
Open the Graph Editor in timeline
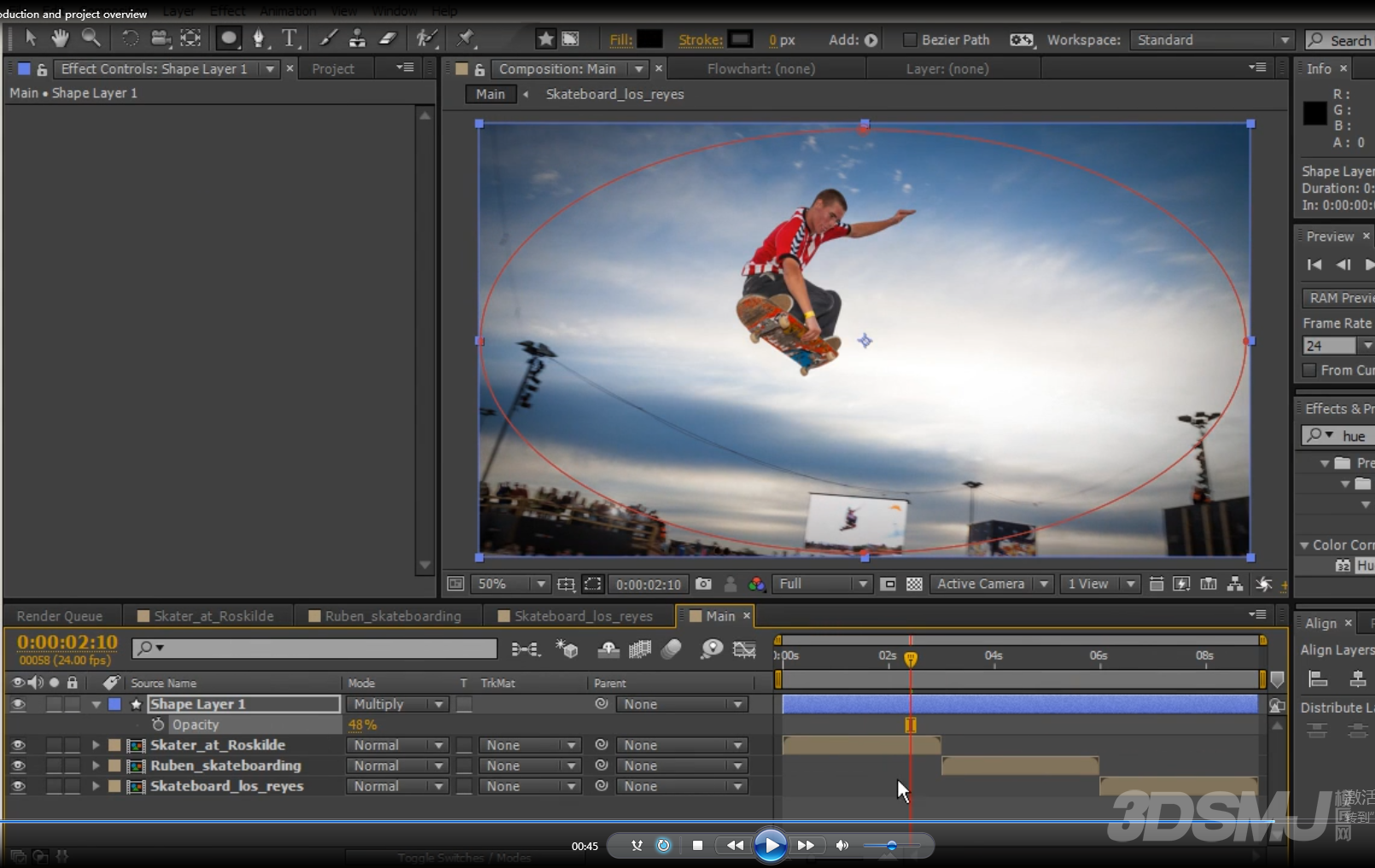744,650
